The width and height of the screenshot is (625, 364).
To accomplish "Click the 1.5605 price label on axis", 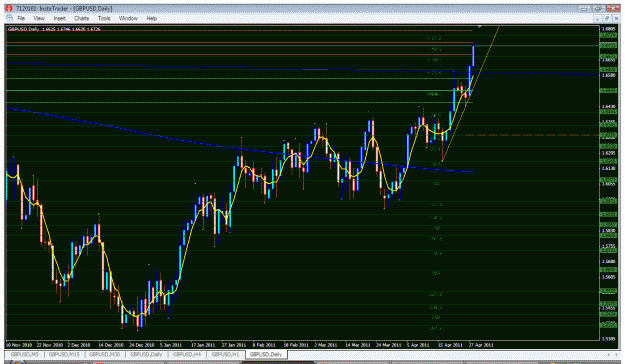I will click(x=608, y=277).
